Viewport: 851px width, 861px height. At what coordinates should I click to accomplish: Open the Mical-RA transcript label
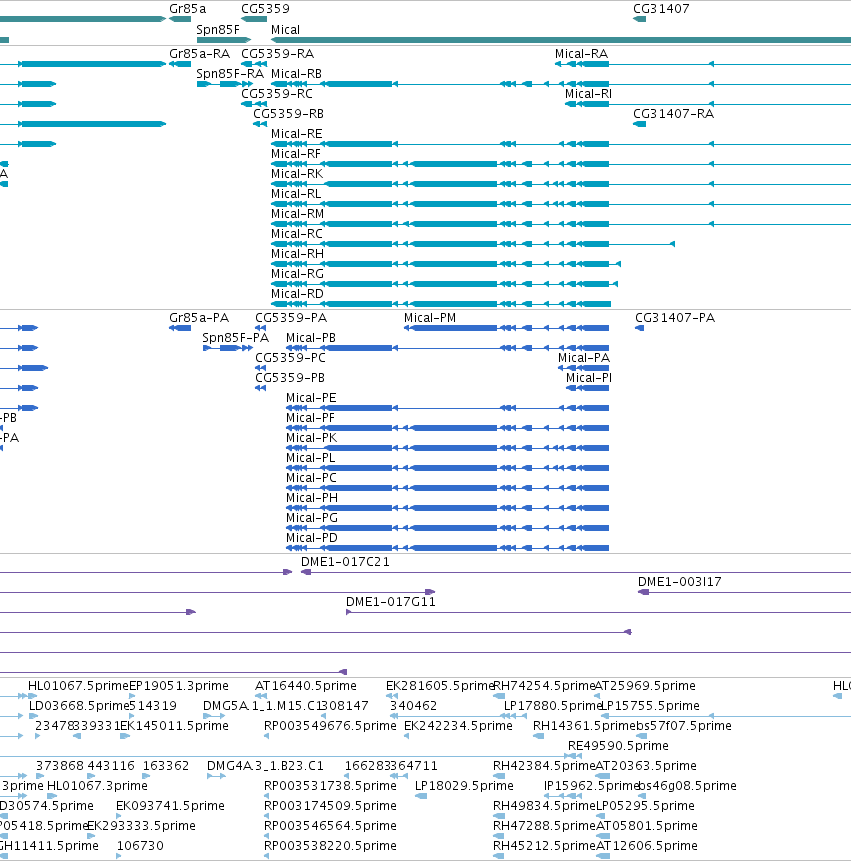(x=581, y=54)
